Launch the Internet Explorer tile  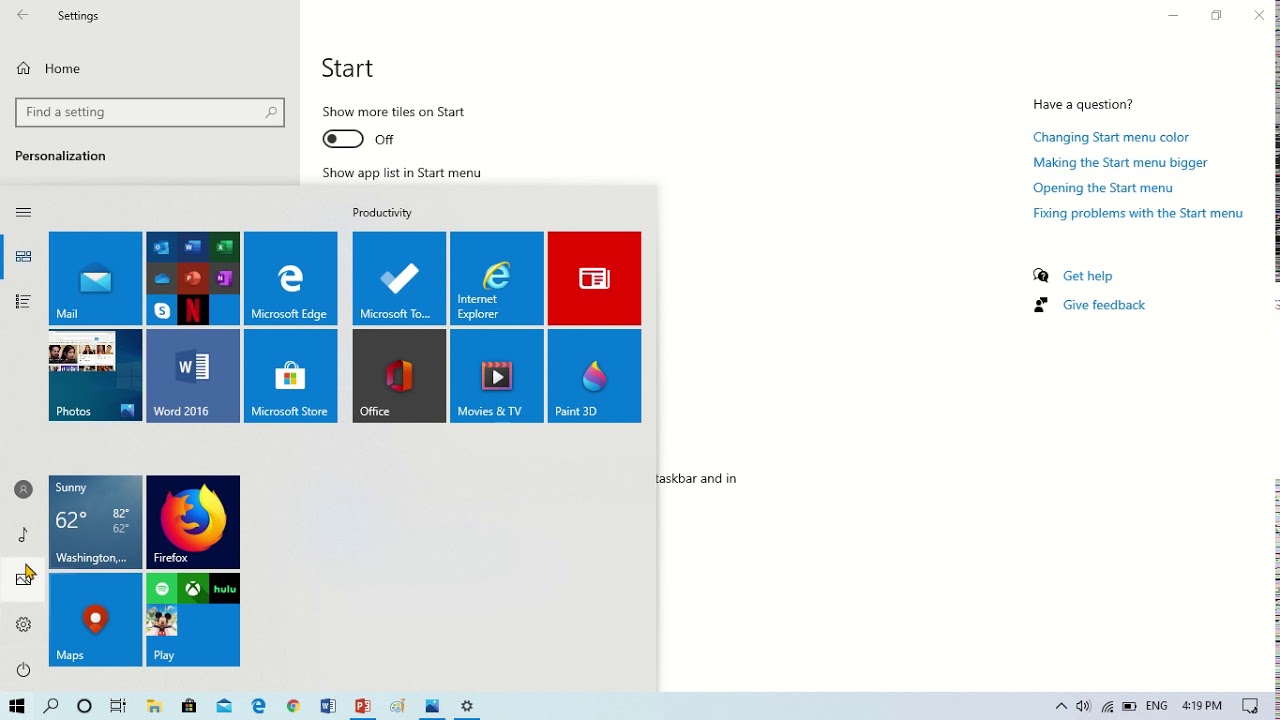point(497,278)
